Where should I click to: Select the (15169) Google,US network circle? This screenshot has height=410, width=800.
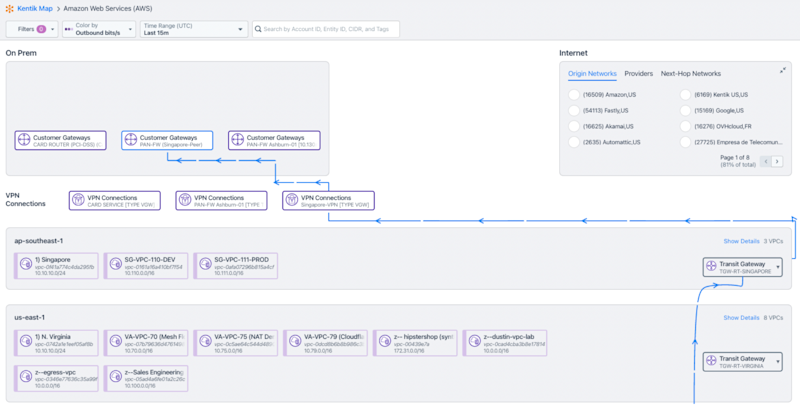(685, 110)
